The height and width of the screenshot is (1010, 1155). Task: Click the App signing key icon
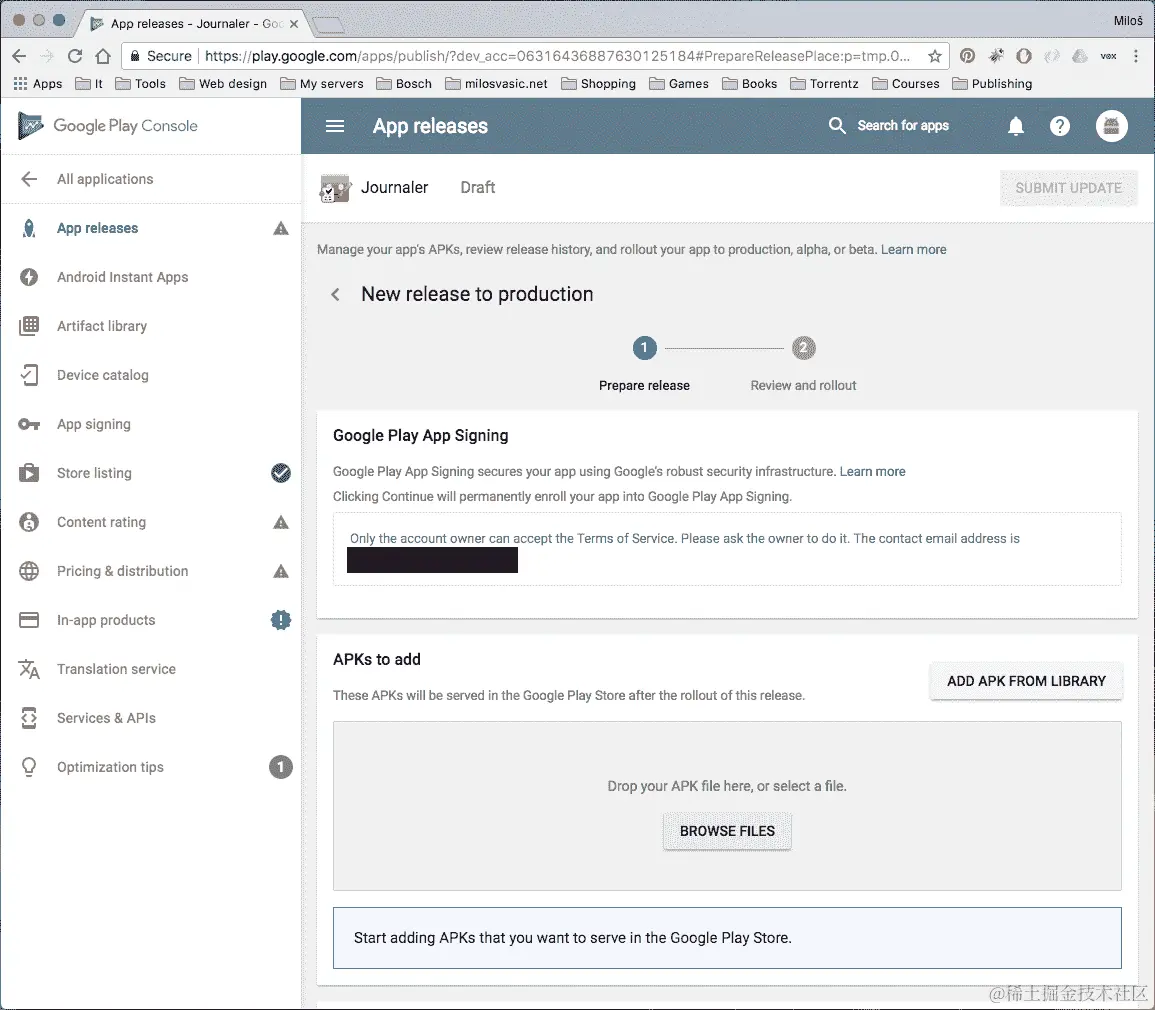[x=29, y=424]
